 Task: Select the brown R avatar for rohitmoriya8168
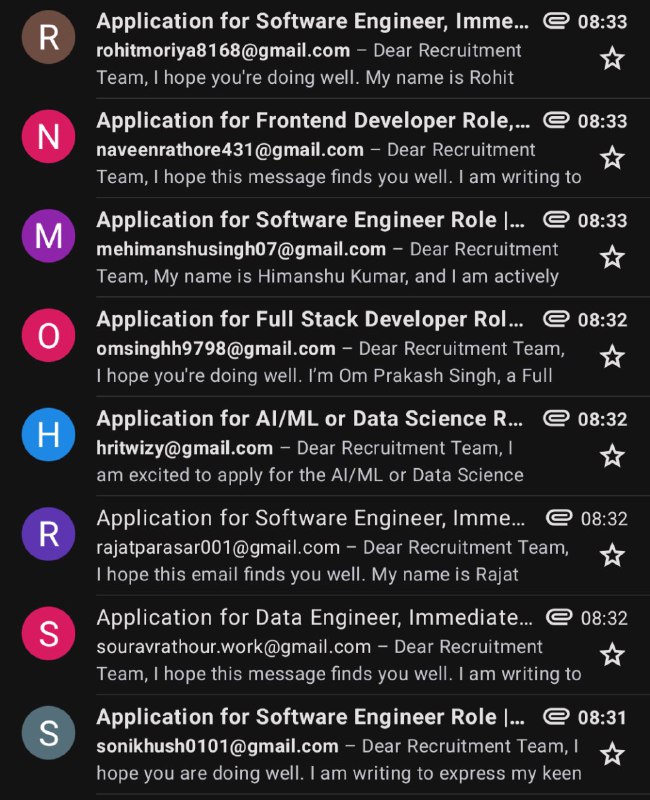point(48,37)
